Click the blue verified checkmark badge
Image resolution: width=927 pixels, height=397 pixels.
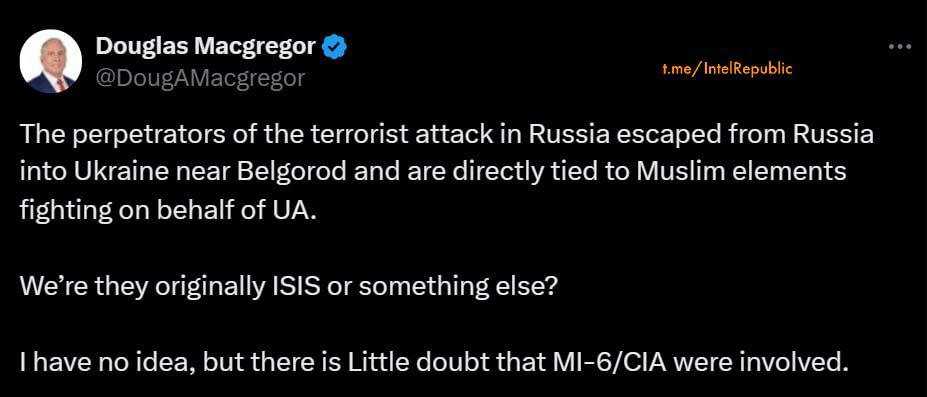(334, 47)
